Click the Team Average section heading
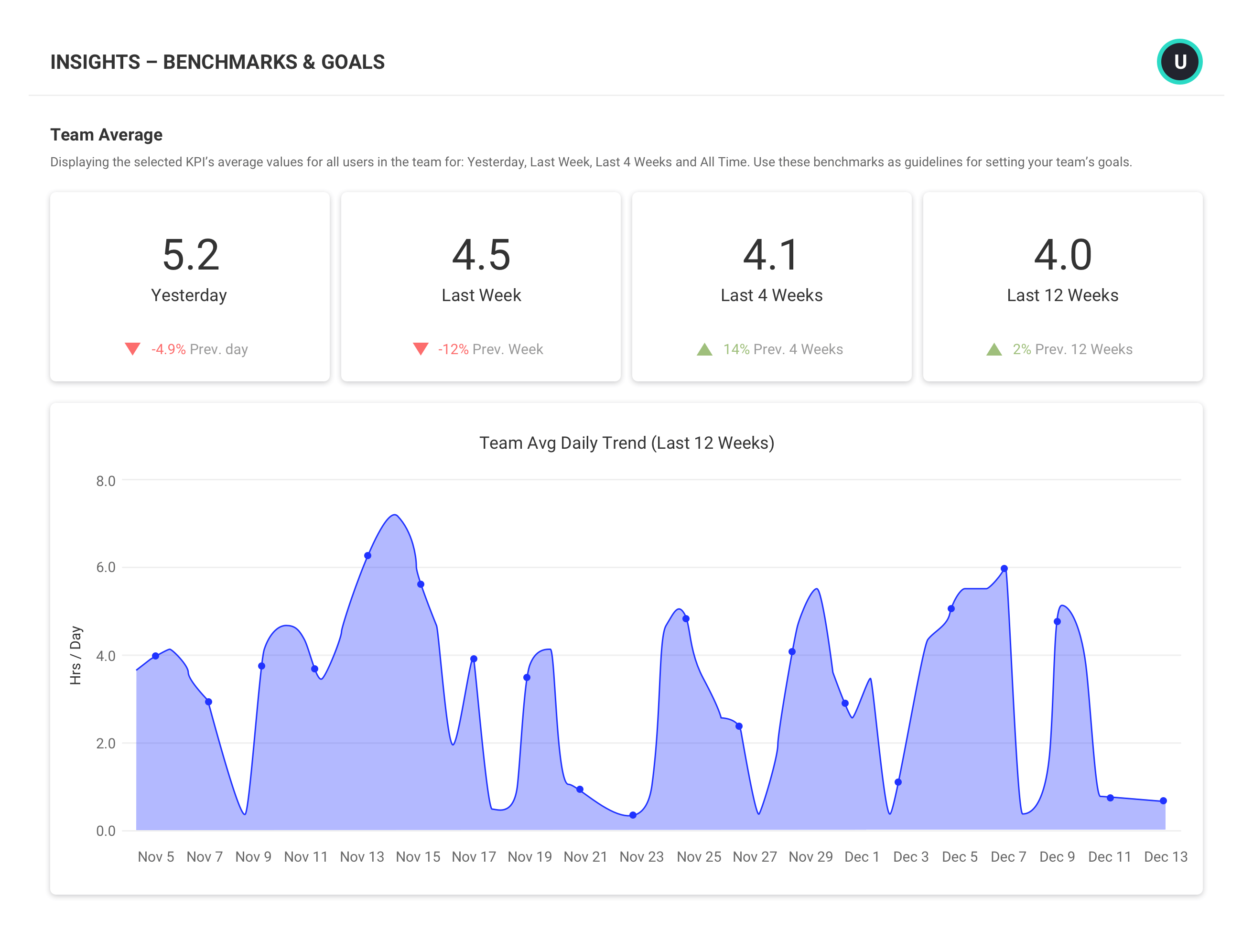Viewport: 1253px width, 952px height. [x=106, y=134]
